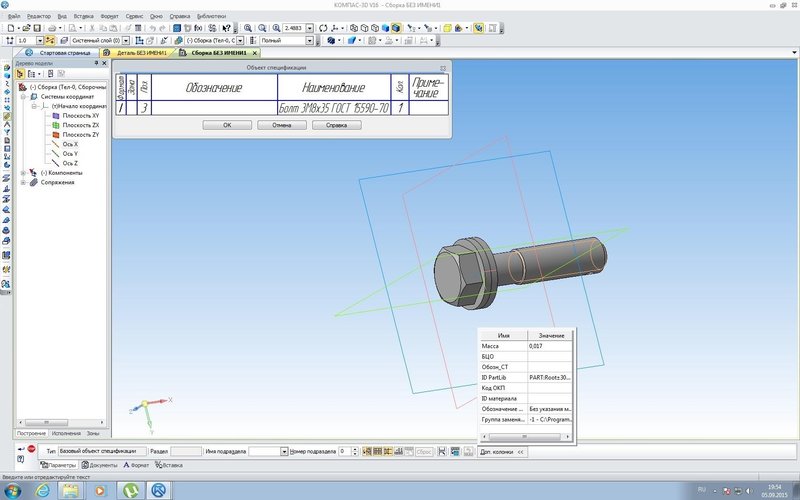The height and width of the screenshot is (500, 800).
Task: Activate the What's This help cursor
Action: (x=226, y=28)
